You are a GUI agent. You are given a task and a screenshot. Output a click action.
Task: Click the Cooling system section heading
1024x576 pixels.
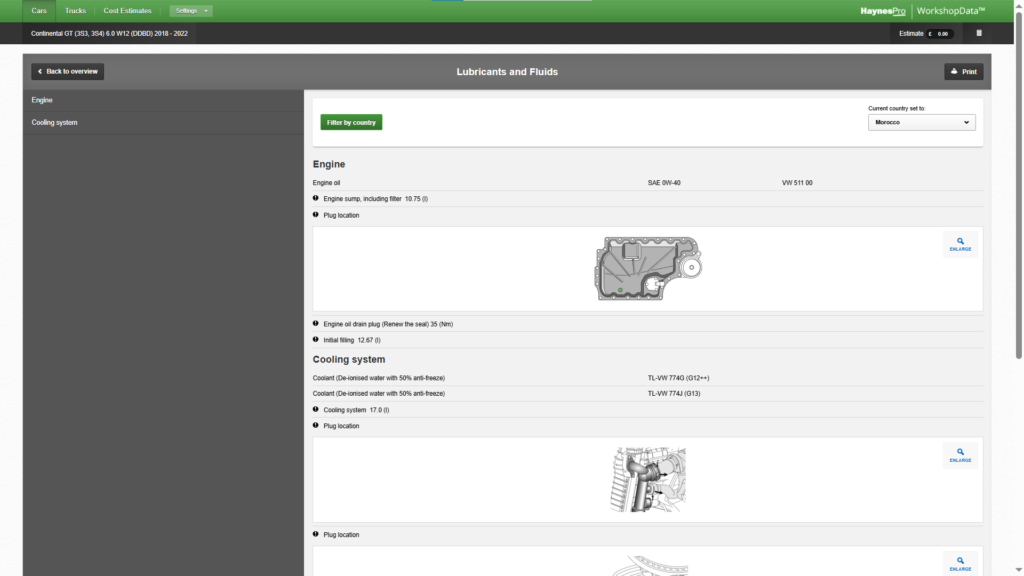(x=349, y=359)
